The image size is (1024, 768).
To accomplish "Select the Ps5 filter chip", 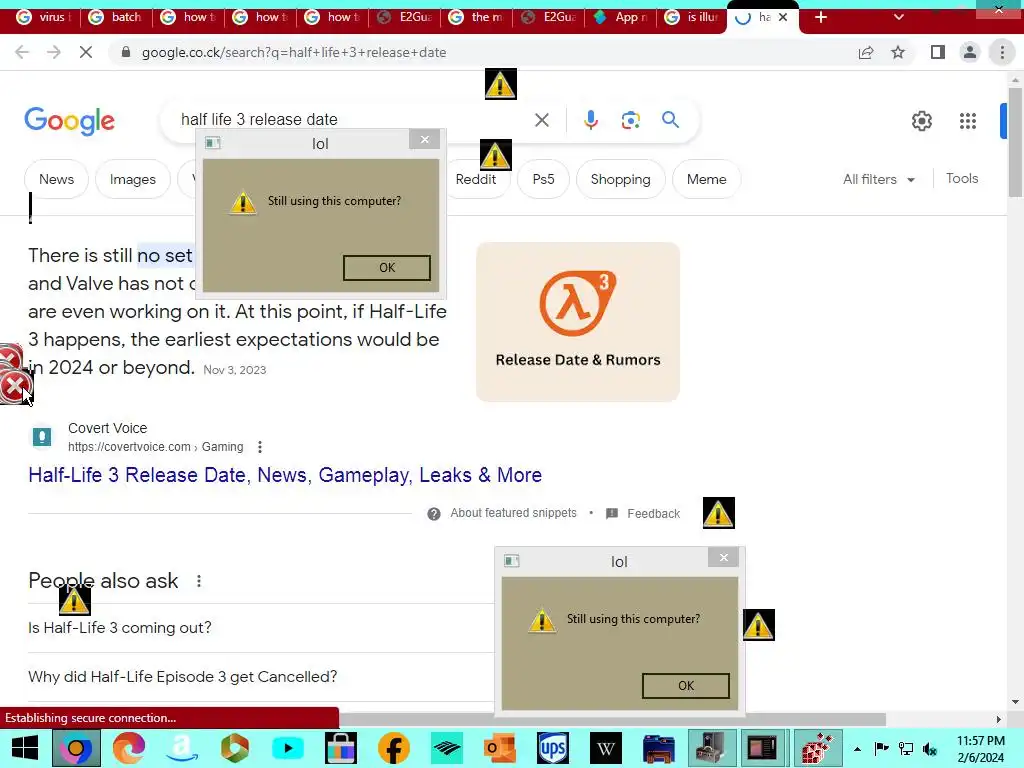I will 543,179.
